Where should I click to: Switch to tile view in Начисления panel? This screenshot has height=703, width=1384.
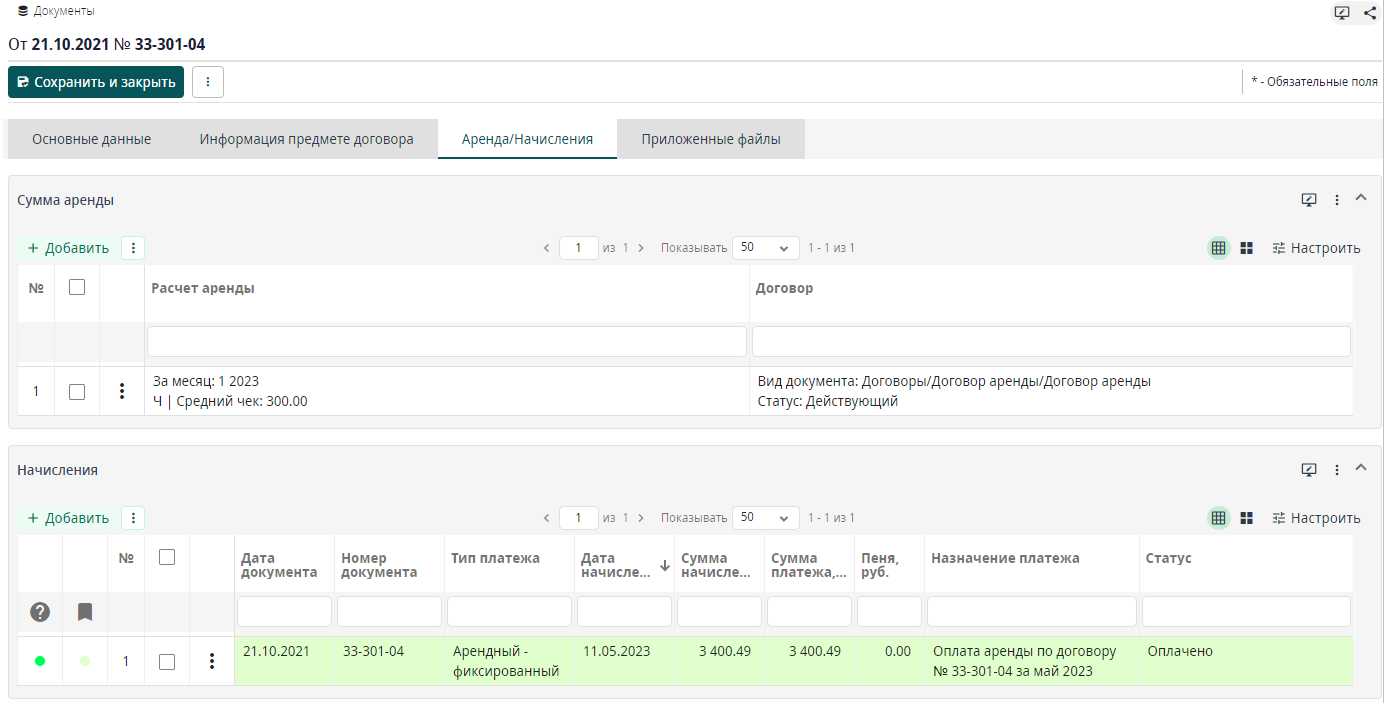(1246, 518)
